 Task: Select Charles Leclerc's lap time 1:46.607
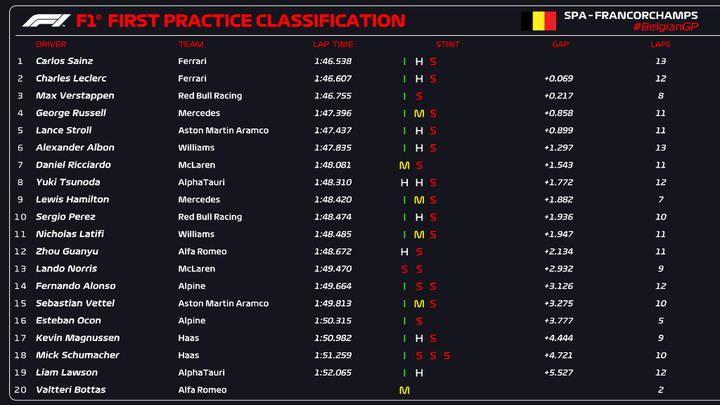tap(333, 79)
